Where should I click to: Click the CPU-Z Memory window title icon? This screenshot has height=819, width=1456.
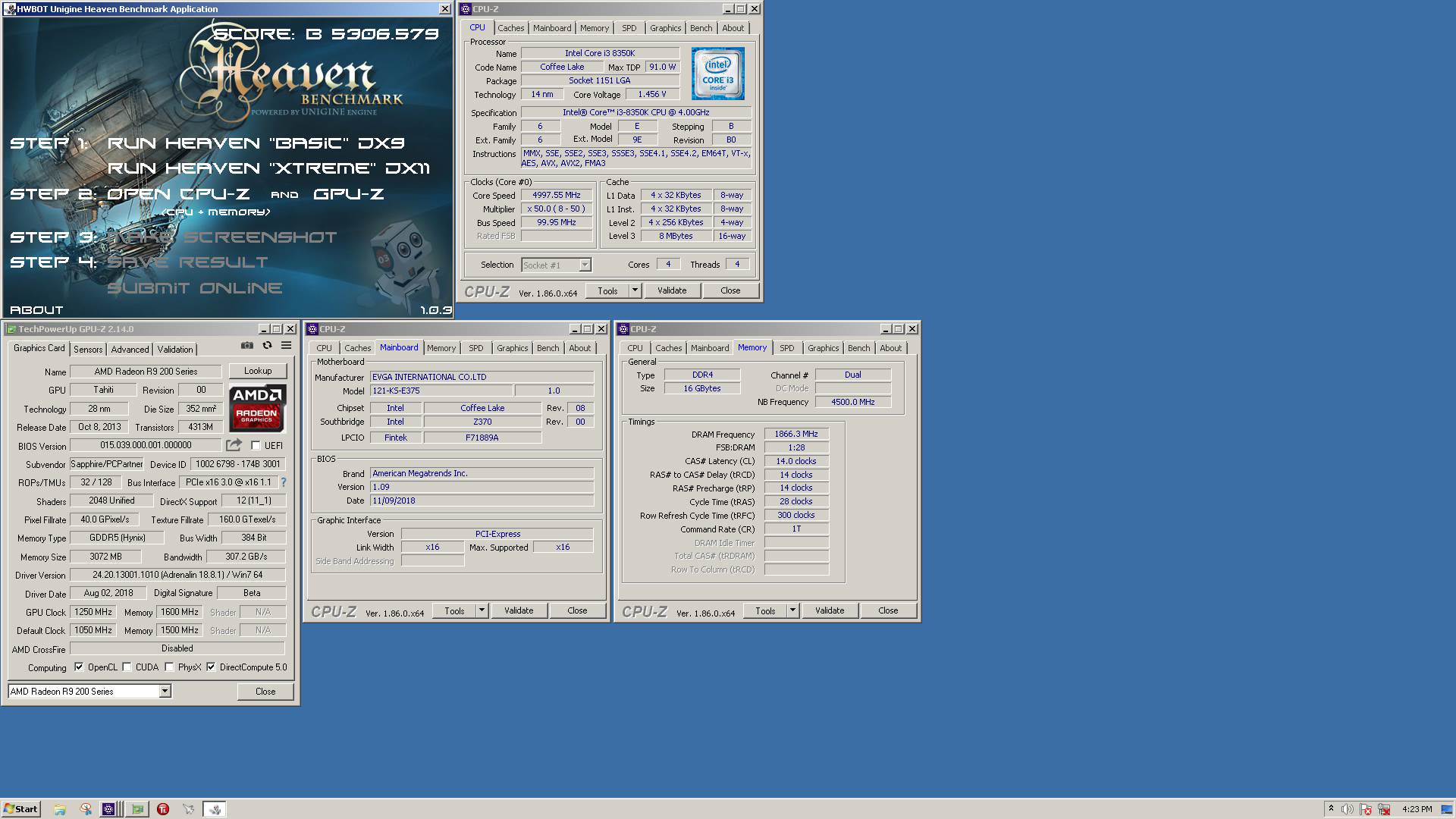click(x=623, y=329)
